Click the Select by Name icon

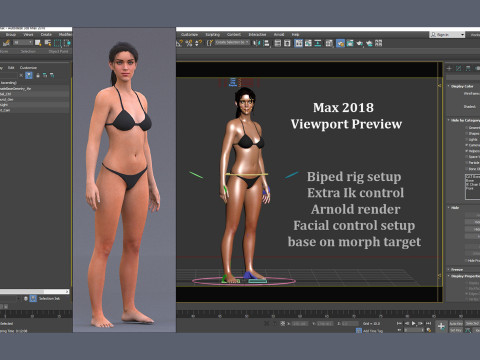(x=48, y=43)
